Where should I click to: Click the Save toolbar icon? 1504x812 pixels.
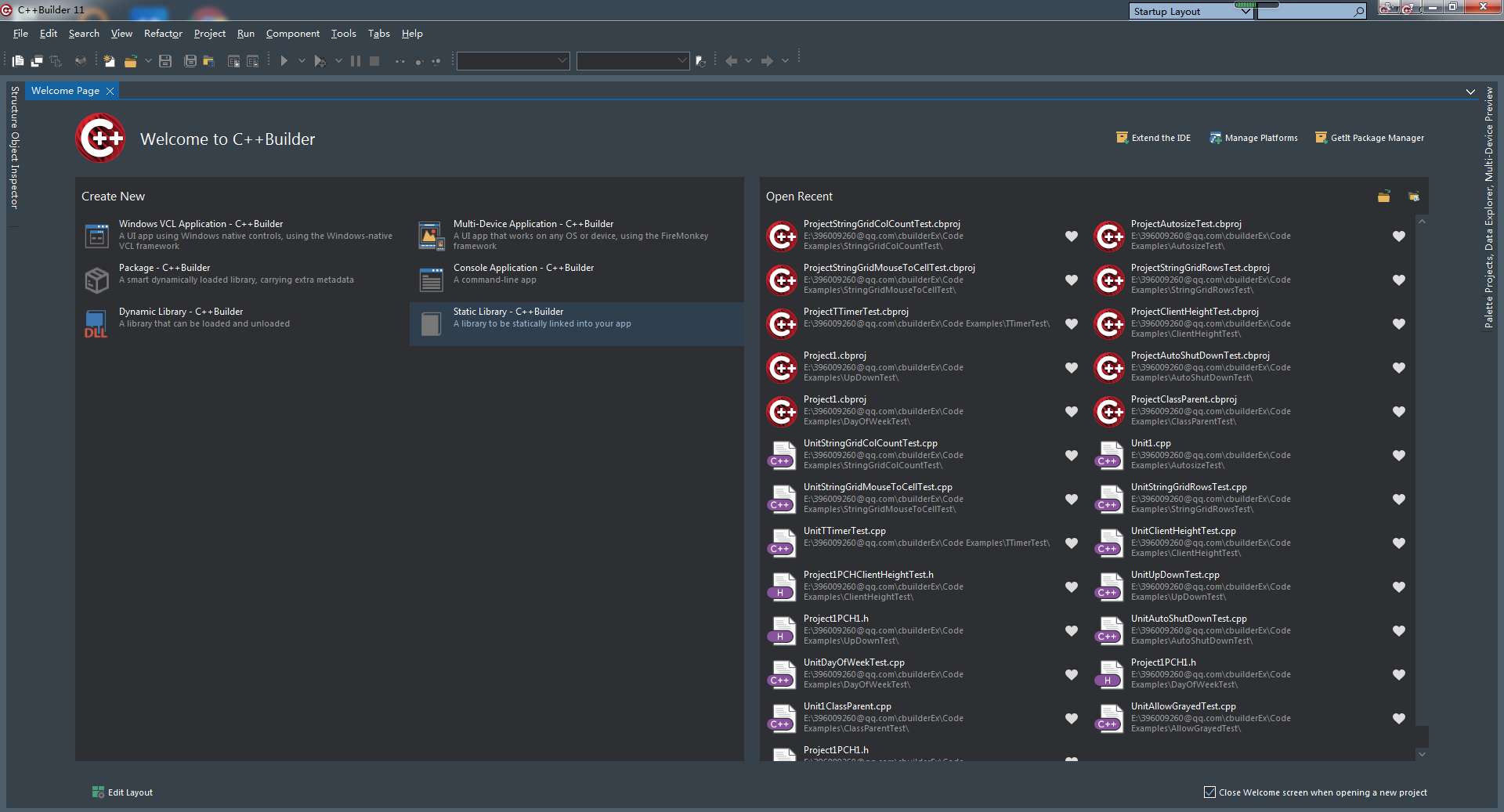(x=165, y=61)
